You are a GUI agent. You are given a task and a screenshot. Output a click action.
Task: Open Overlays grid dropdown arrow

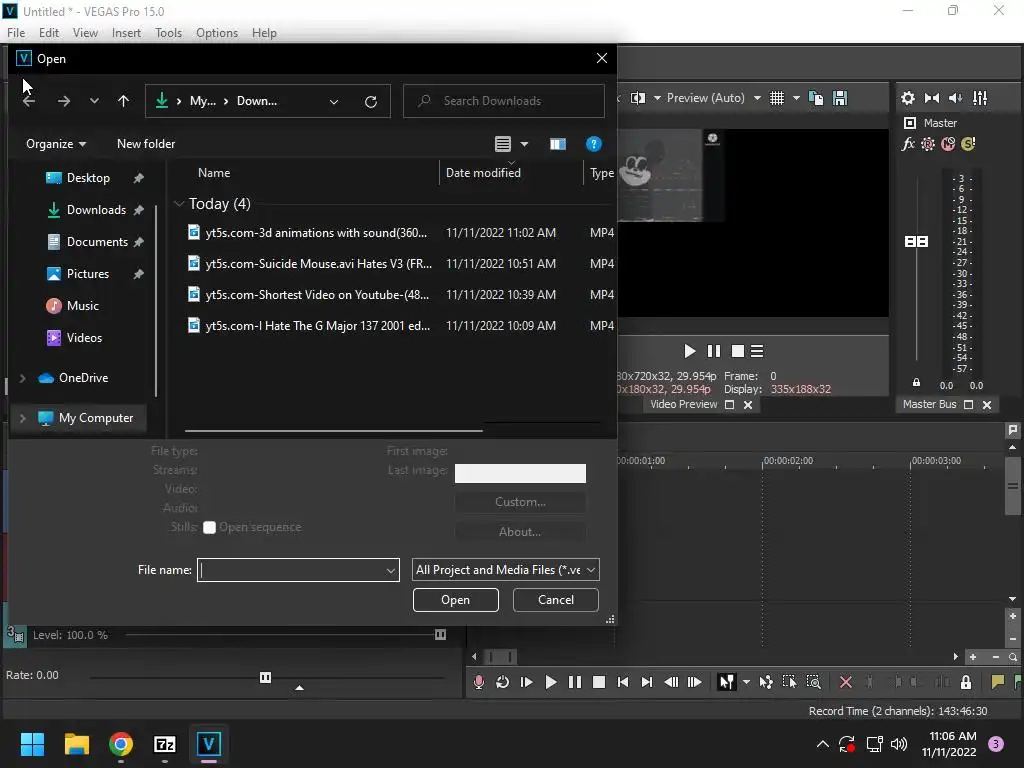[x=796, y=98]
